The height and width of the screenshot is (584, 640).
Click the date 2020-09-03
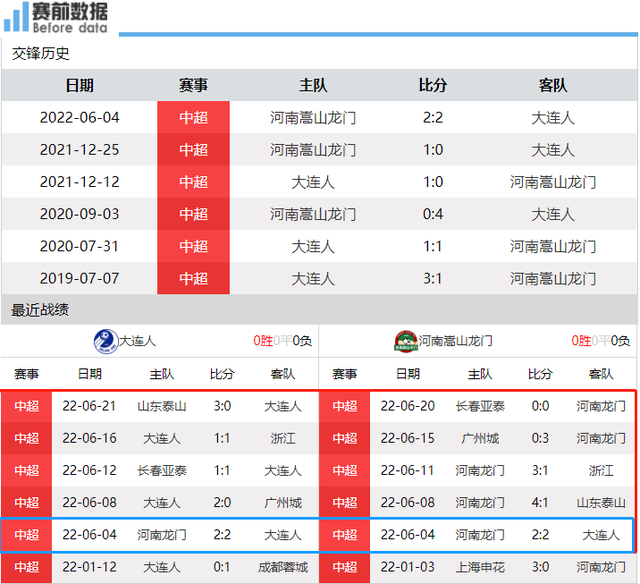click(80, 214)
